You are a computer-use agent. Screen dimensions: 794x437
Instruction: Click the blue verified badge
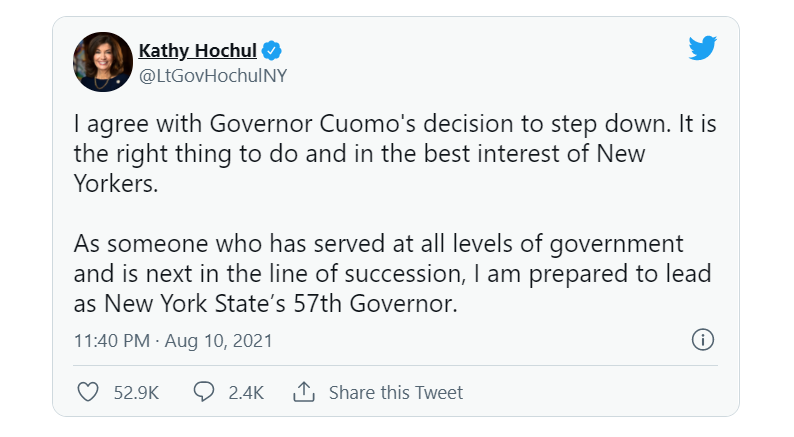(x=271, y=51)
